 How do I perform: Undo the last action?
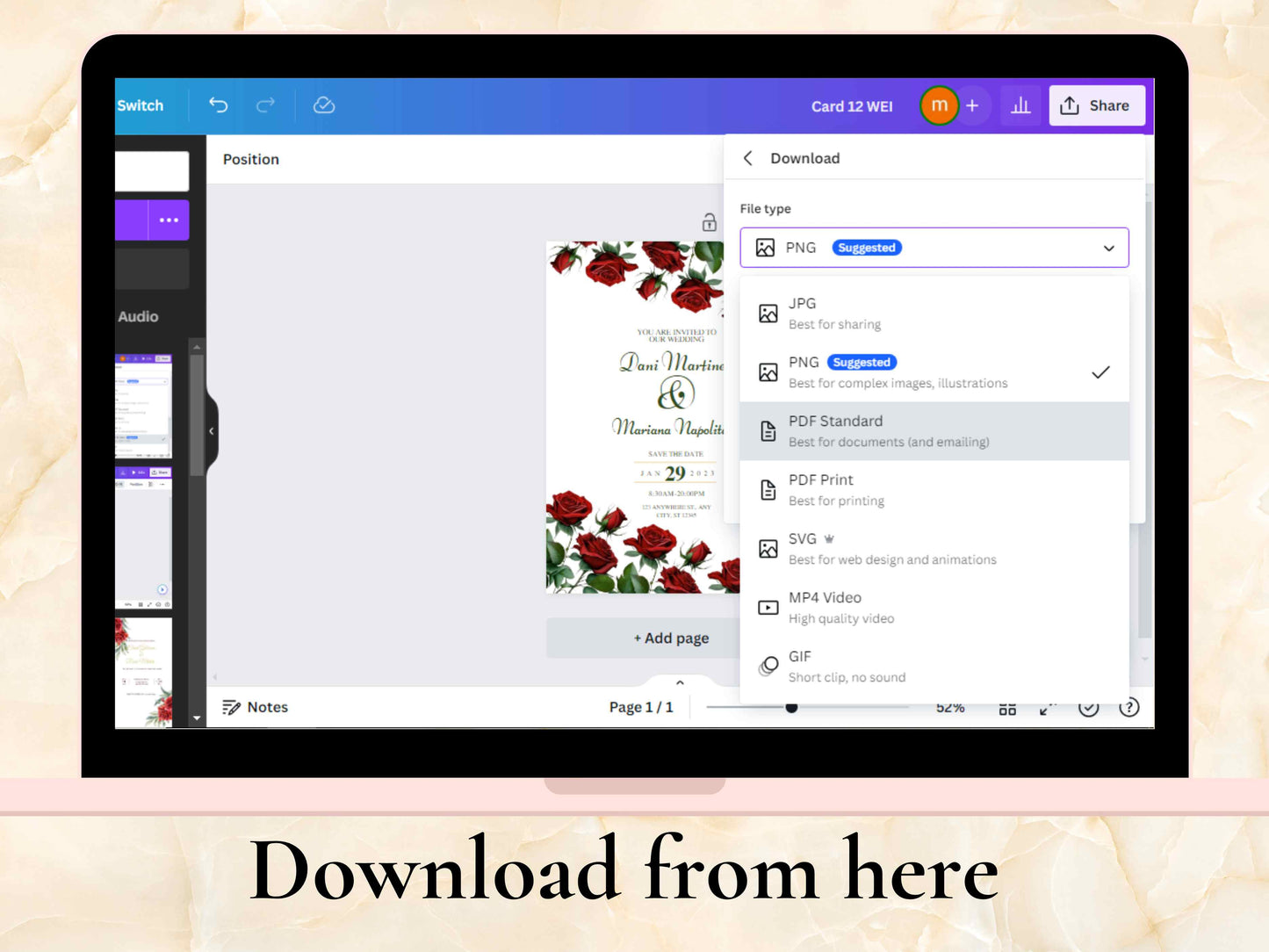pyautogui.click(x=219, y=105)
